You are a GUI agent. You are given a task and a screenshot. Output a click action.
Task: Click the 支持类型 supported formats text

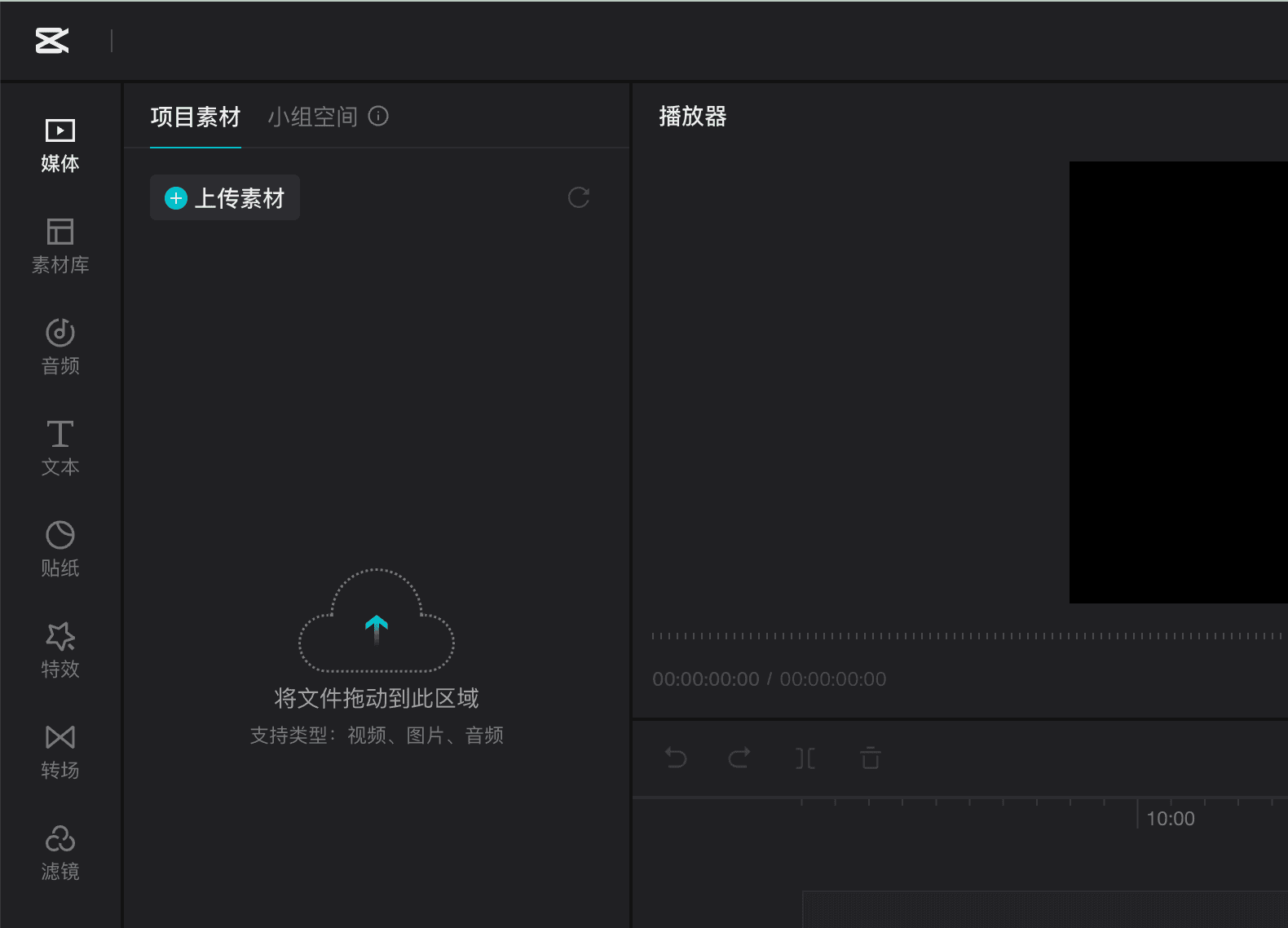tap(377, 736)
